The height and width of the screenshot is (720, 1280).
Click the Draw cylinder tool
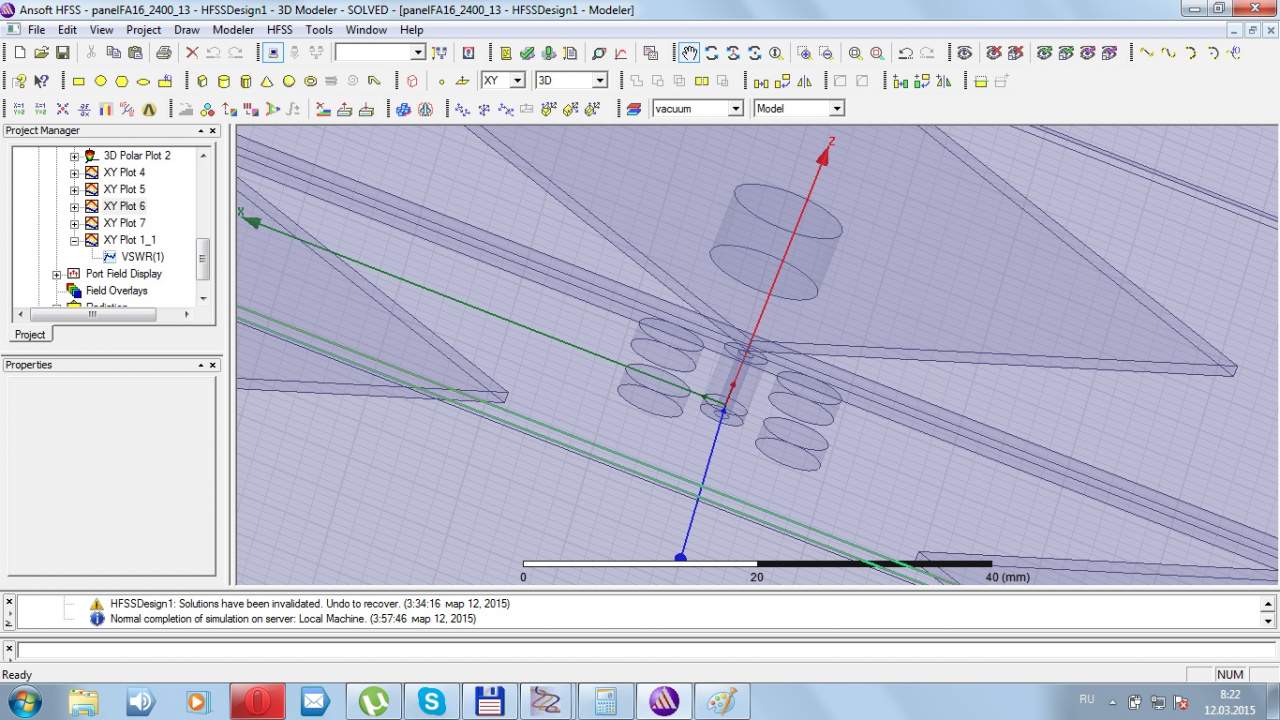pyautogui.click(x=223, y=81)
